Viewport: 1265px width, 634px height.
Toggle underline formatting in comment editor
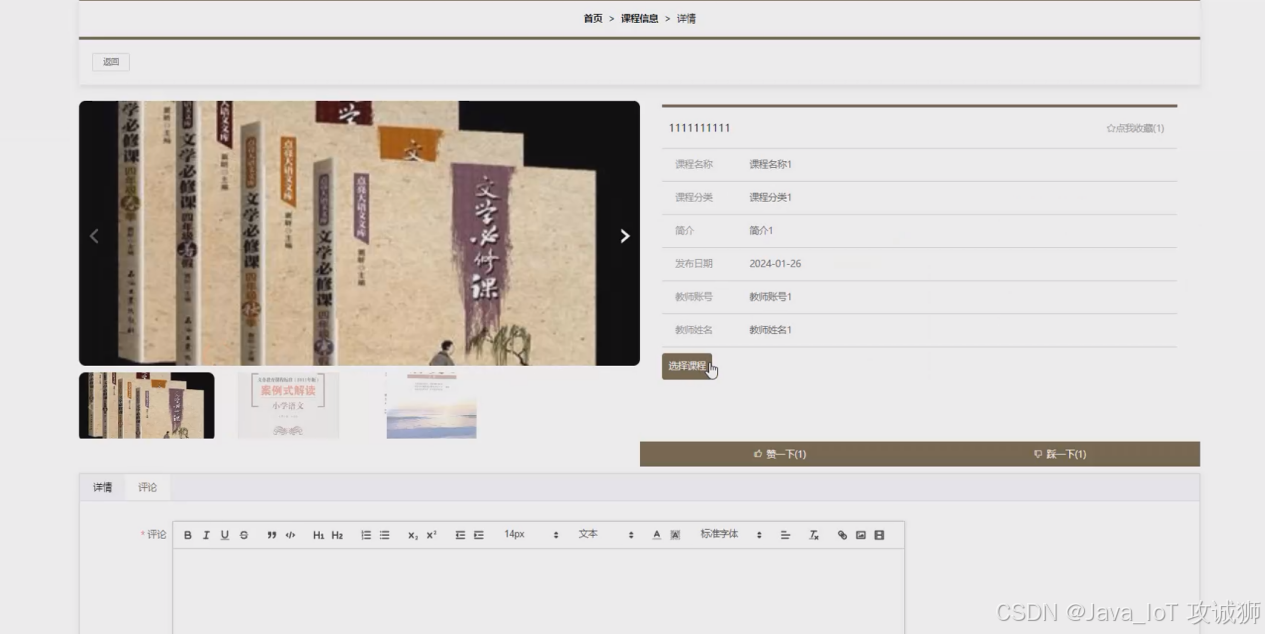coord(225,535)
